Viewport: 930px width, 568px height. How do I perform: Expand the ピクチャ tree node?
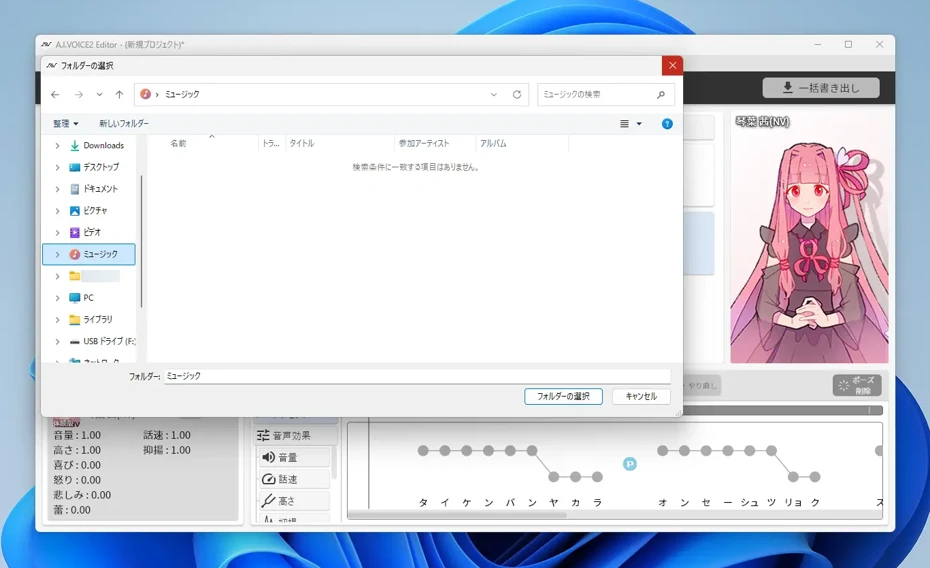58,210
